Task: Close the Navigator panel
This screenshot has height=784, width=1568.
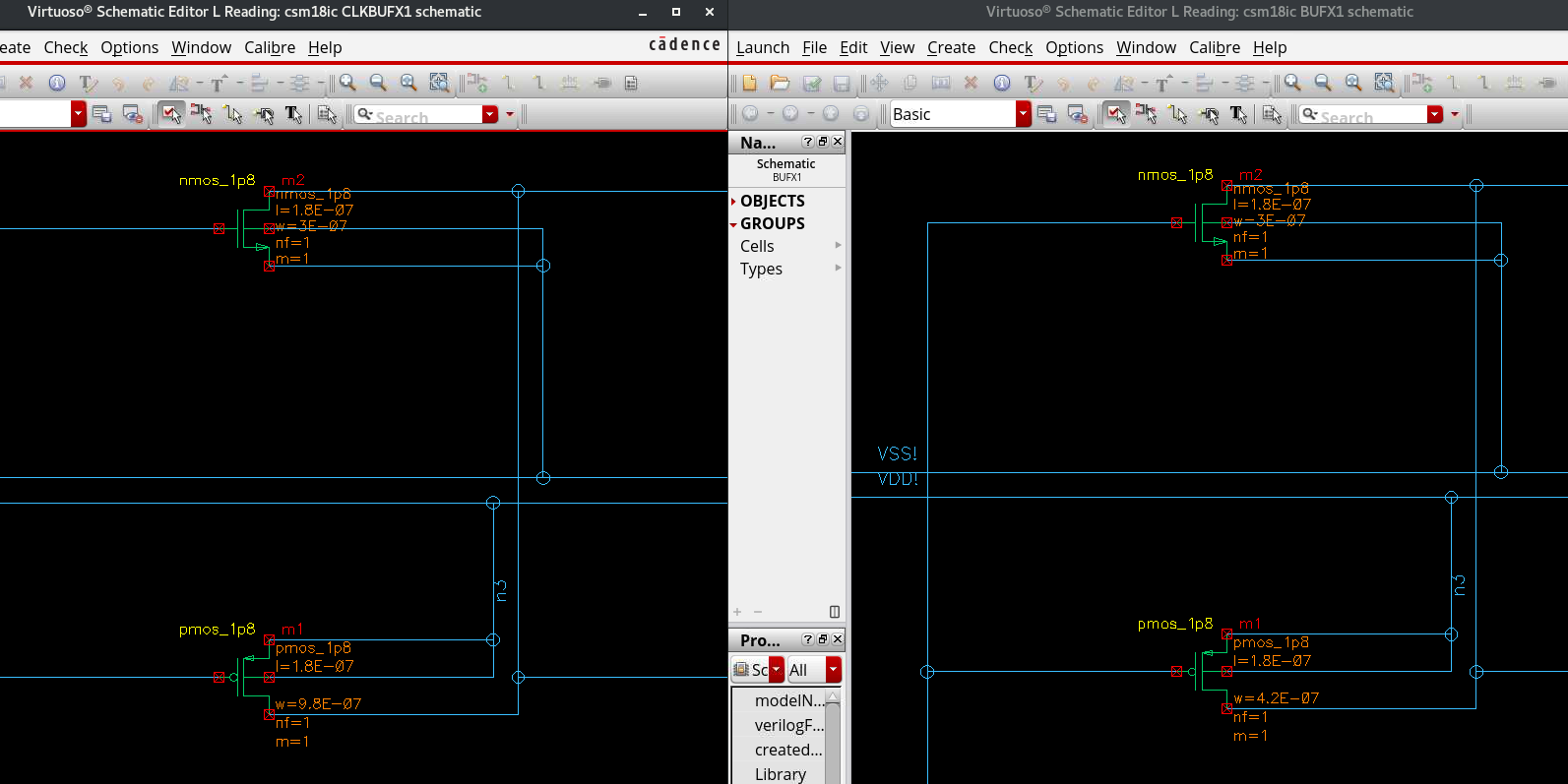Action: point(838,142)
